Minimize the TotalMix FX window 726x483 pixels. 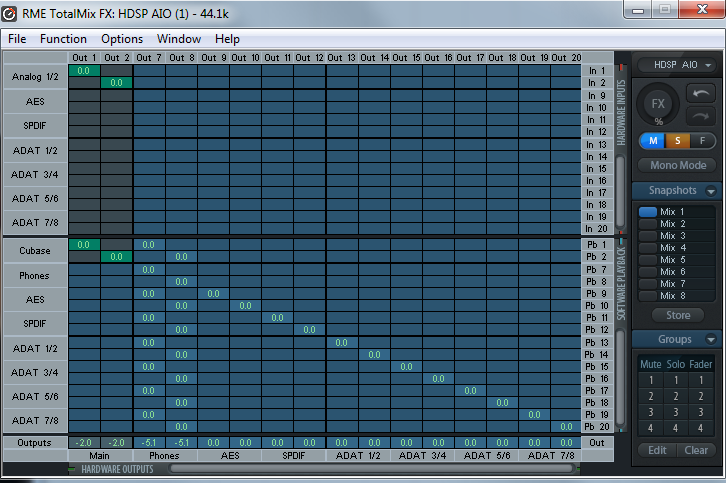(638, 10)
